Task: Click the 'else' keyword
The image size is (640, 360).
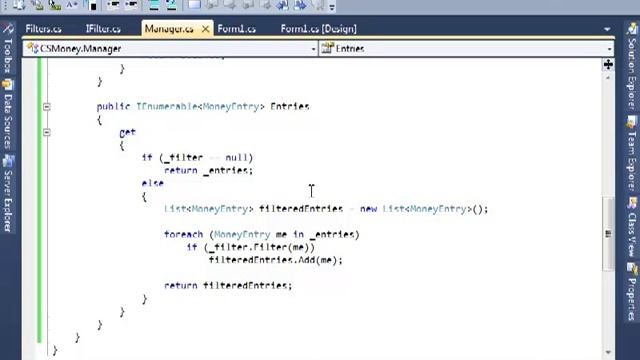Action: tap(153, 184)
